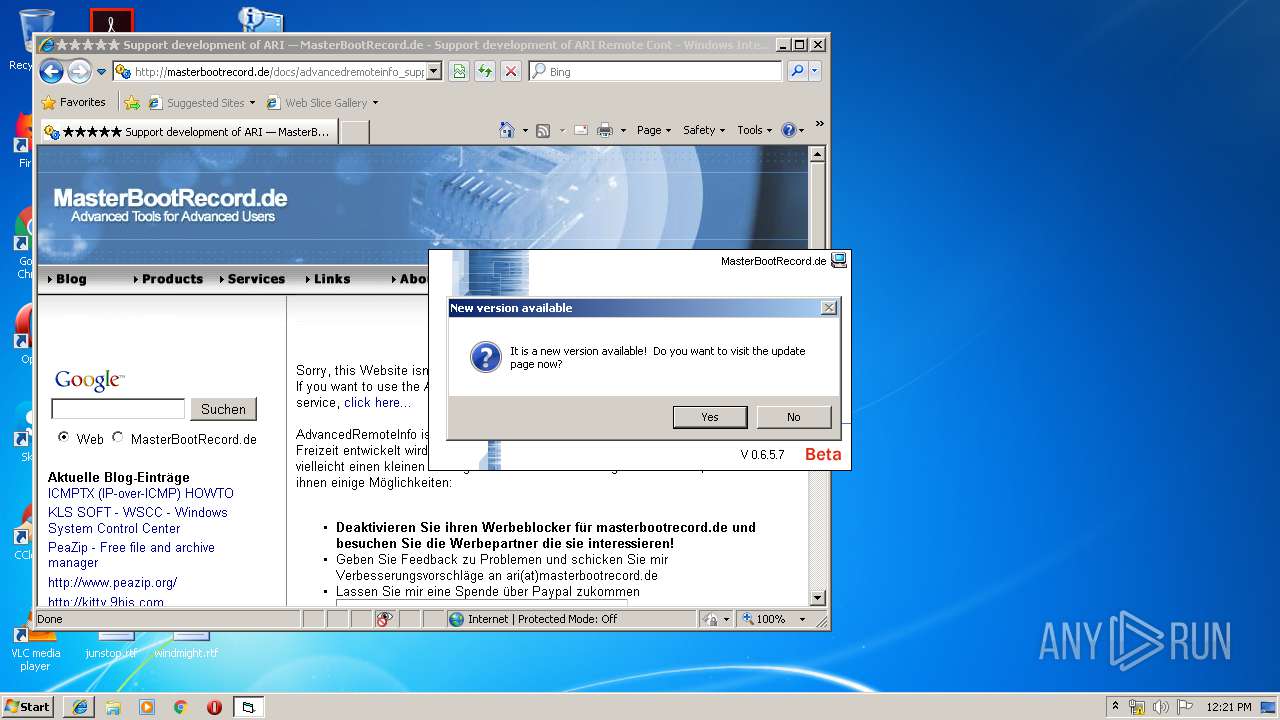This screenshot has height=720, width=1280.
Task: Go back with the browser Back arrow
Action: click(52, 71)
